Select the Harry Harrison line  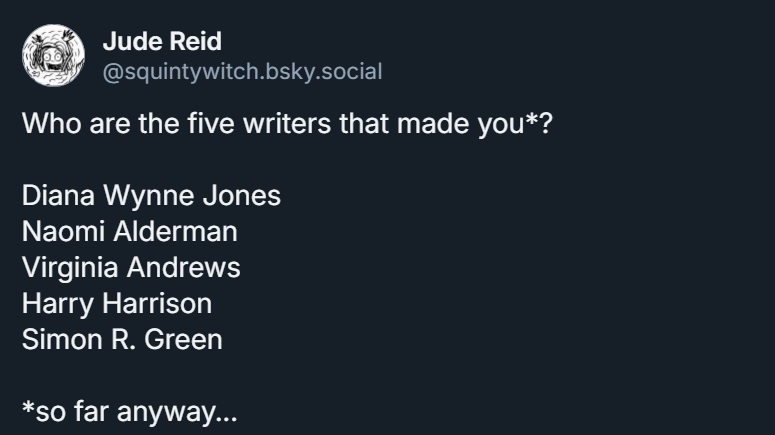click(x=117, y=303)
